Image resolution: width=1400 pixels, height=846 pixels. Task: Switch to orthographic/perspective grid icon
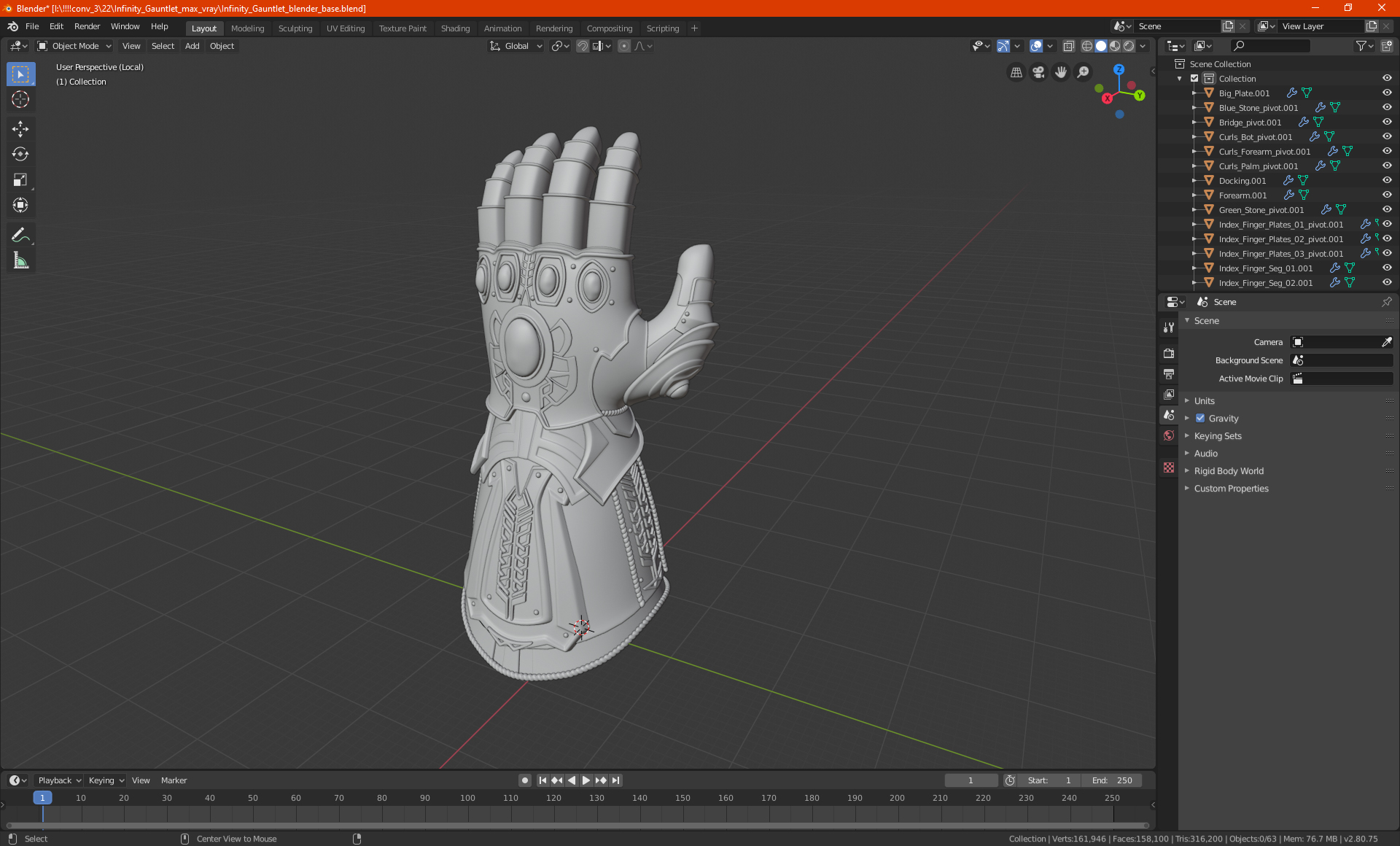coord(1016,72)
